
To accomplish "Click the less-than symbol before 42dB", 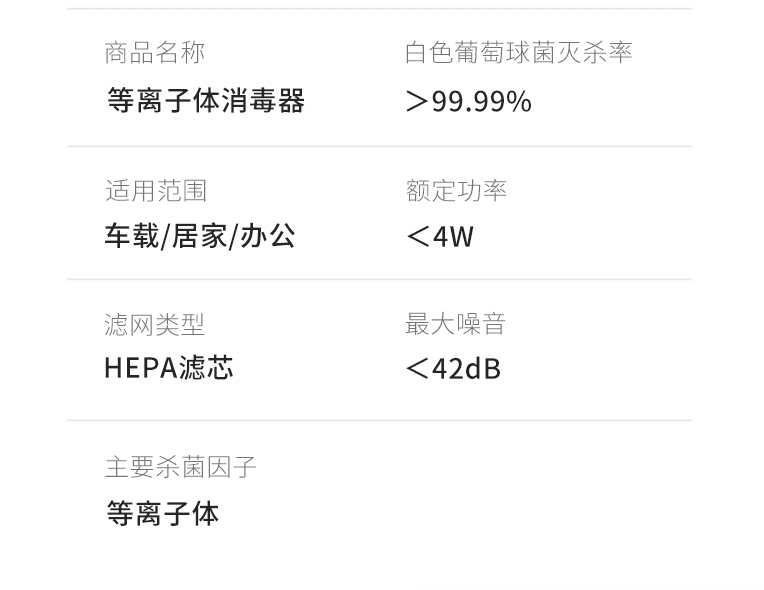I will (417, 369).
